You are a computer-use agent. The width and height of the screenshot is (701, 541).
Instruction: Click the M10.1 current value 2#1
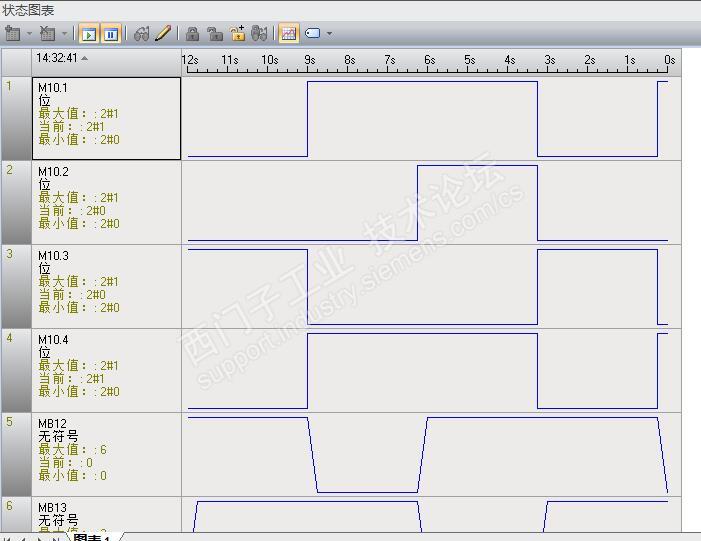95,127
